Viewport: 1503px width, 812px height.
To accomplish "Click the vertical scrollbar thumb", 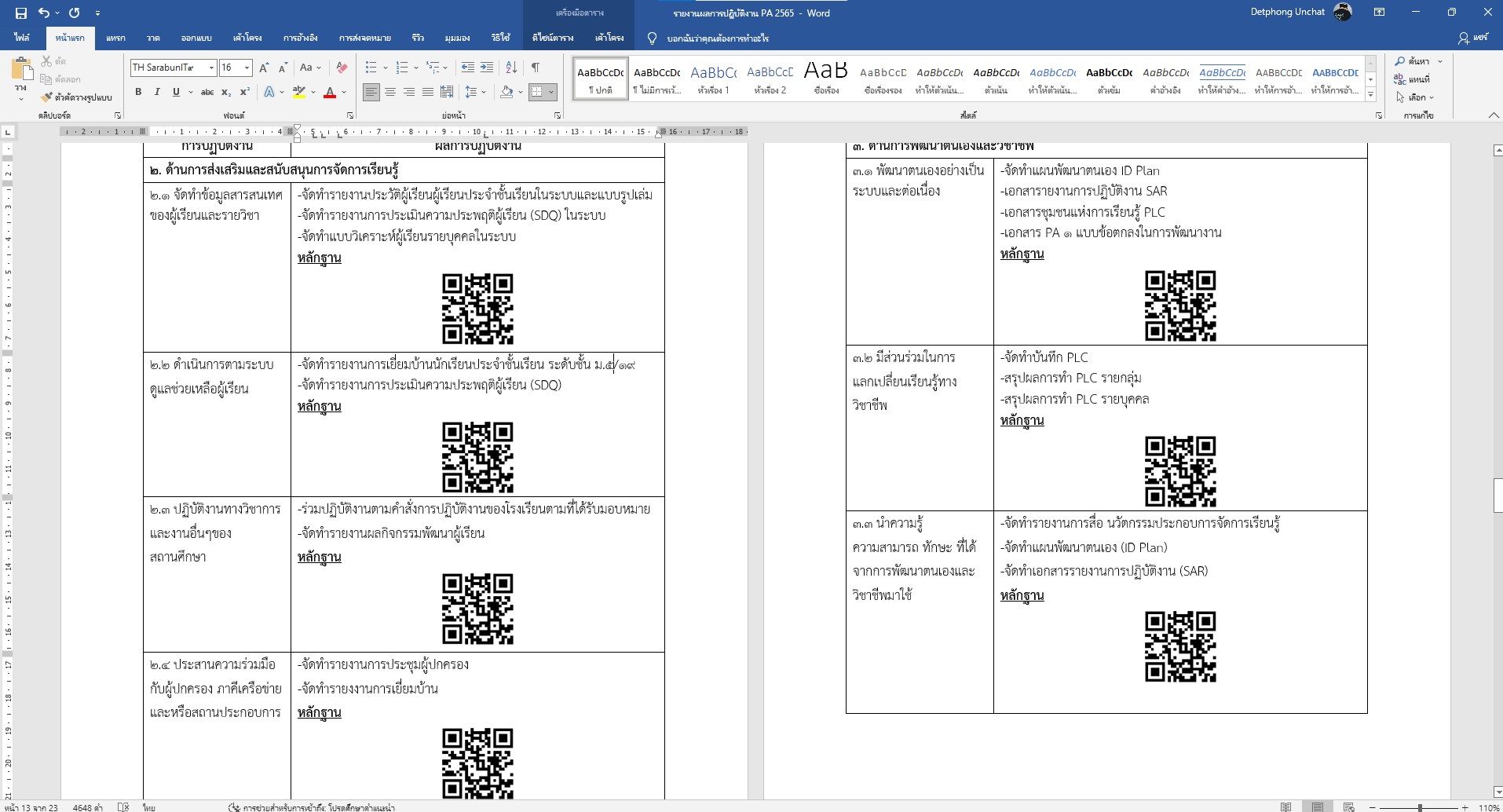I will pos(1498,495).
